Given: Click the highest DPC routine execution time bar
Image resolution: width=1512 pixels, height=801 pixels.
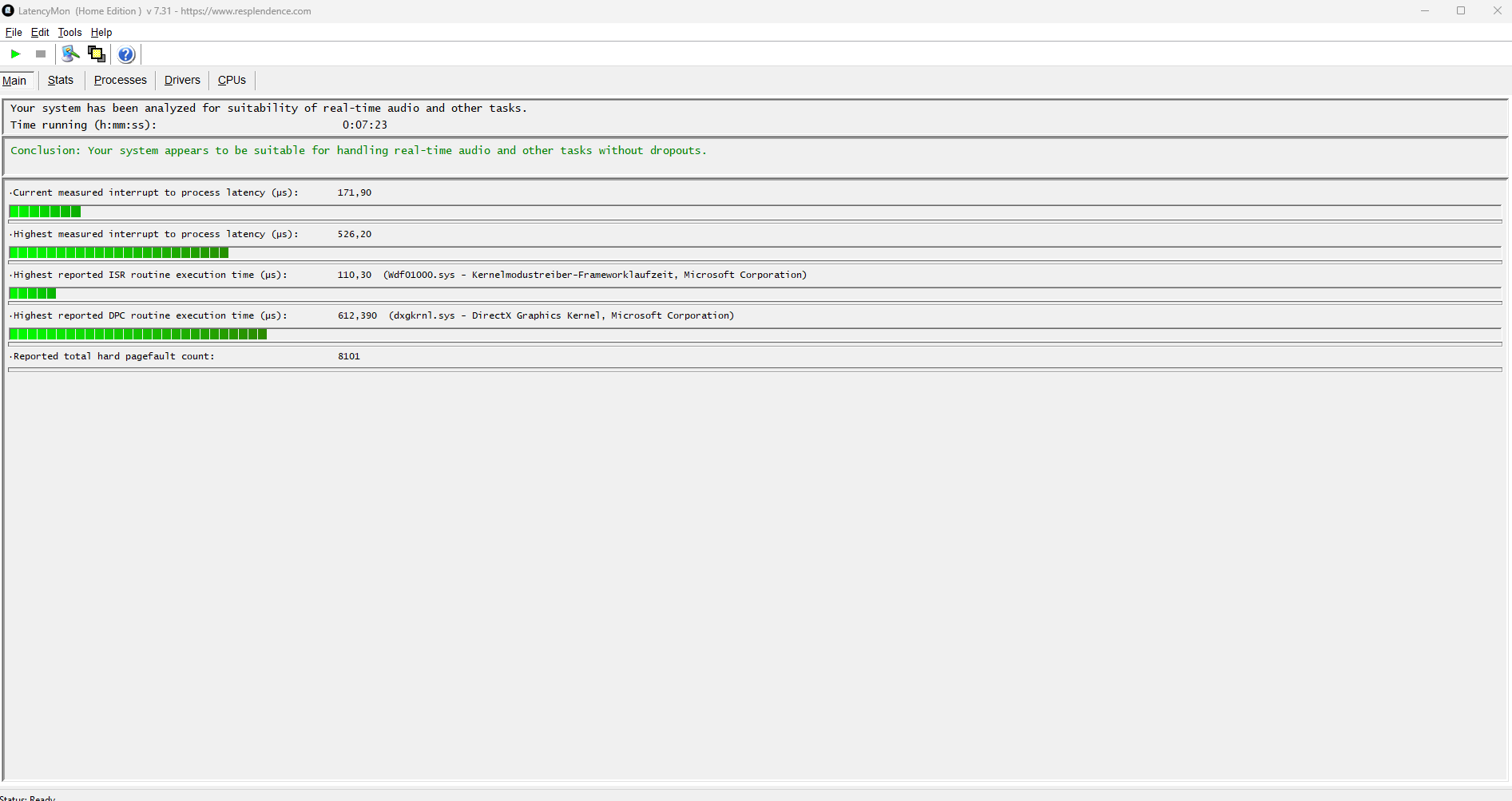Looking at the screenshot, I should point(755,335).
